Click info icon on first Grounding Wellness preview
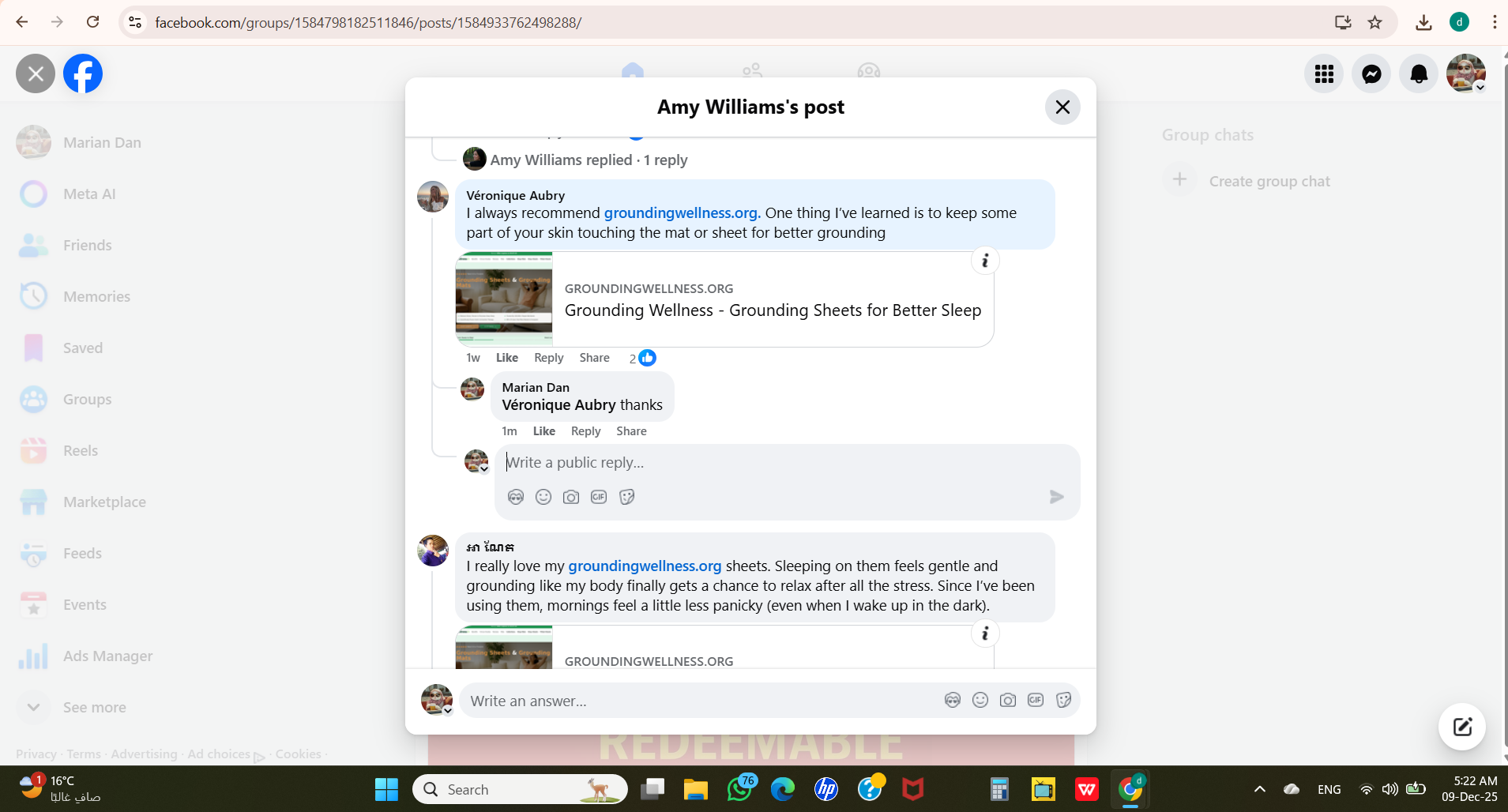 985,261
